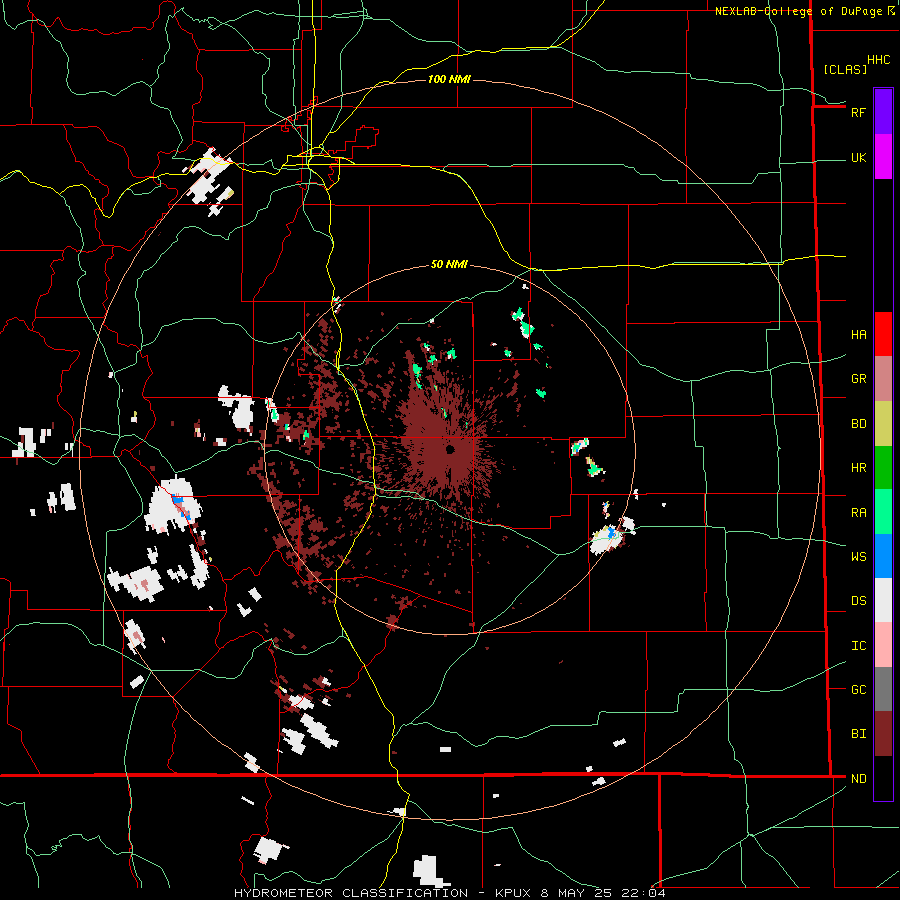Click the HR legend label
900x900 pixels.
(x=858, y=468)
